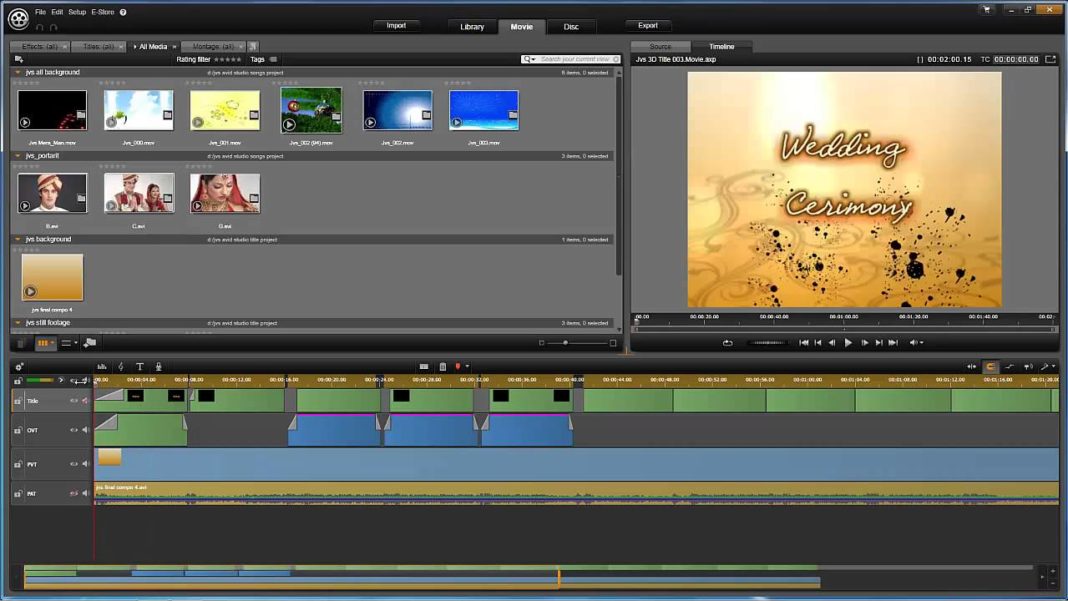Click the trash icon in timeline toolbar
This screenshot has width=1068, height=601.
(x=443, y=367)
